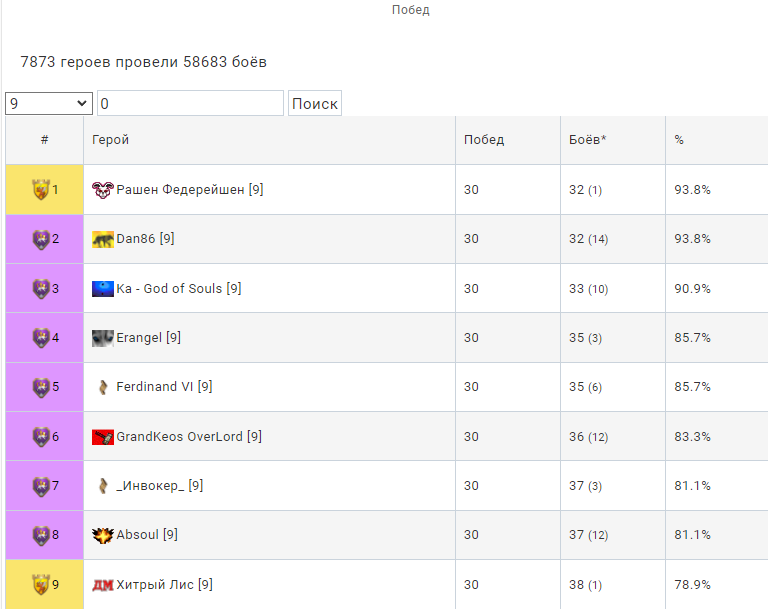Click the % column header

click(678, 140)
